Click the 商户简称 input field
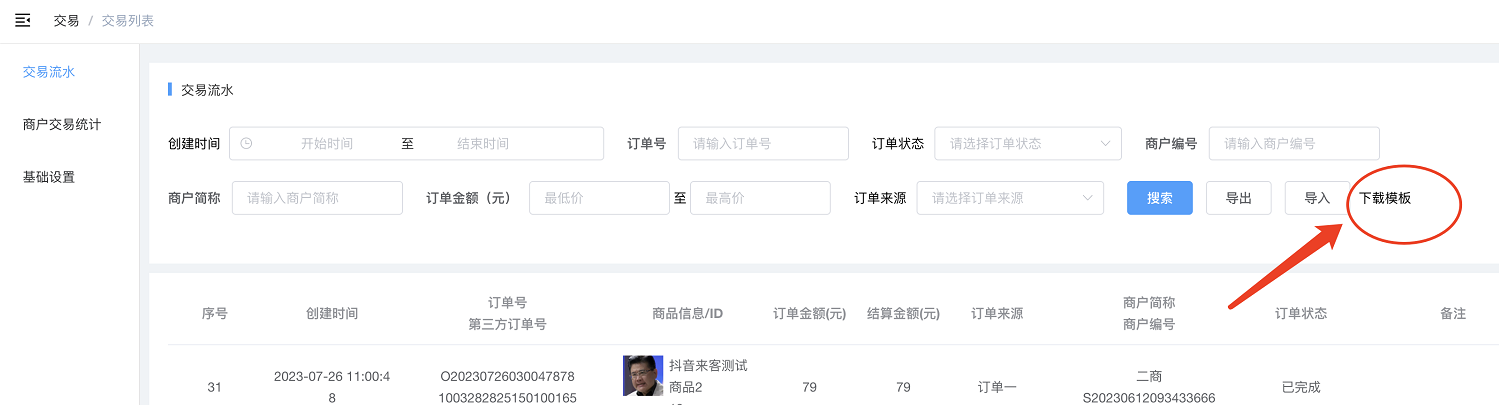This screenshot has width=1499, height=405. pos(317,198)
